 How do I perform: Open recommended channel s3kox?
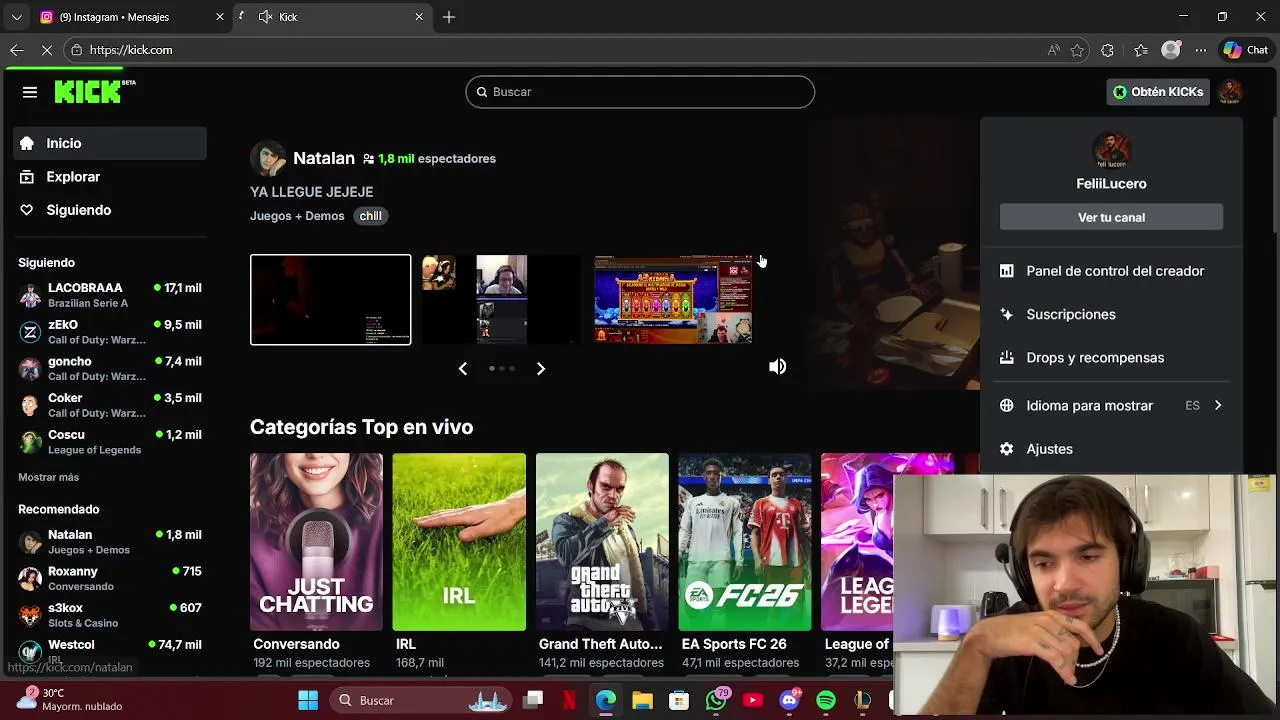110,615
